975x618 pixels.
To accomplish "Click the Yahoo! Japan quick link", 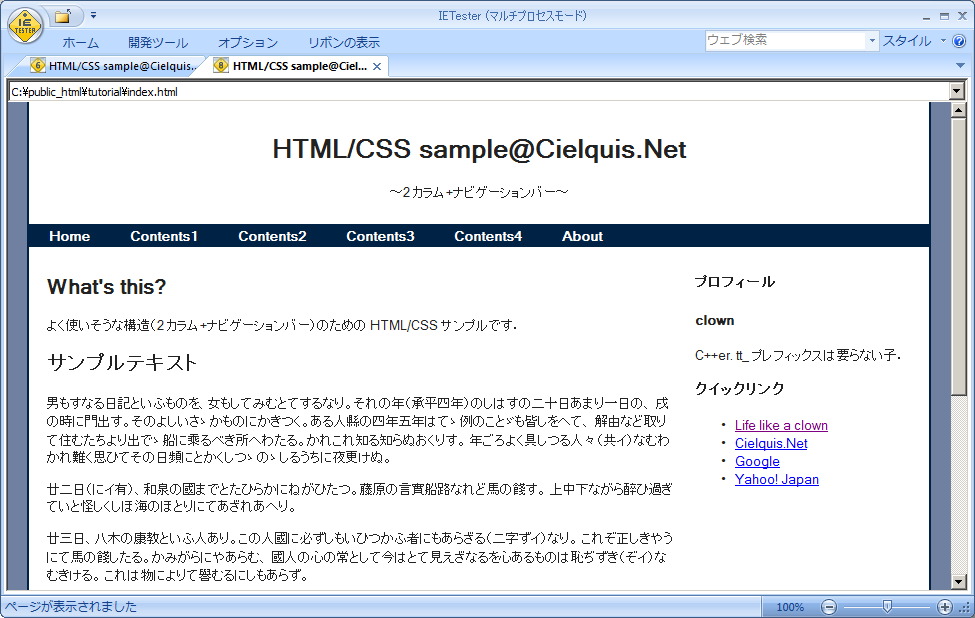I will [x=777, y=479].
